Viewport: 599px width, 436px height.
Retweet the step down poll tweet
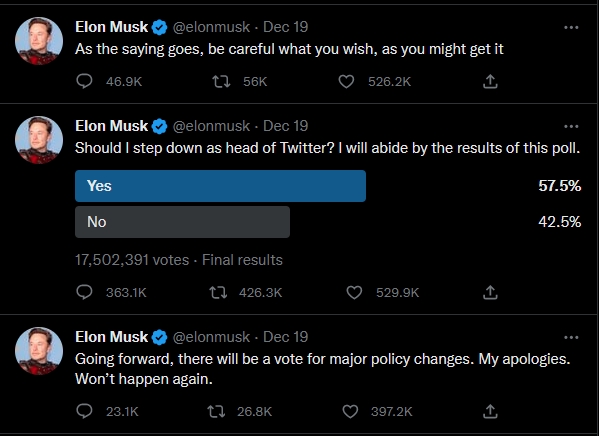tap(218, 292)
